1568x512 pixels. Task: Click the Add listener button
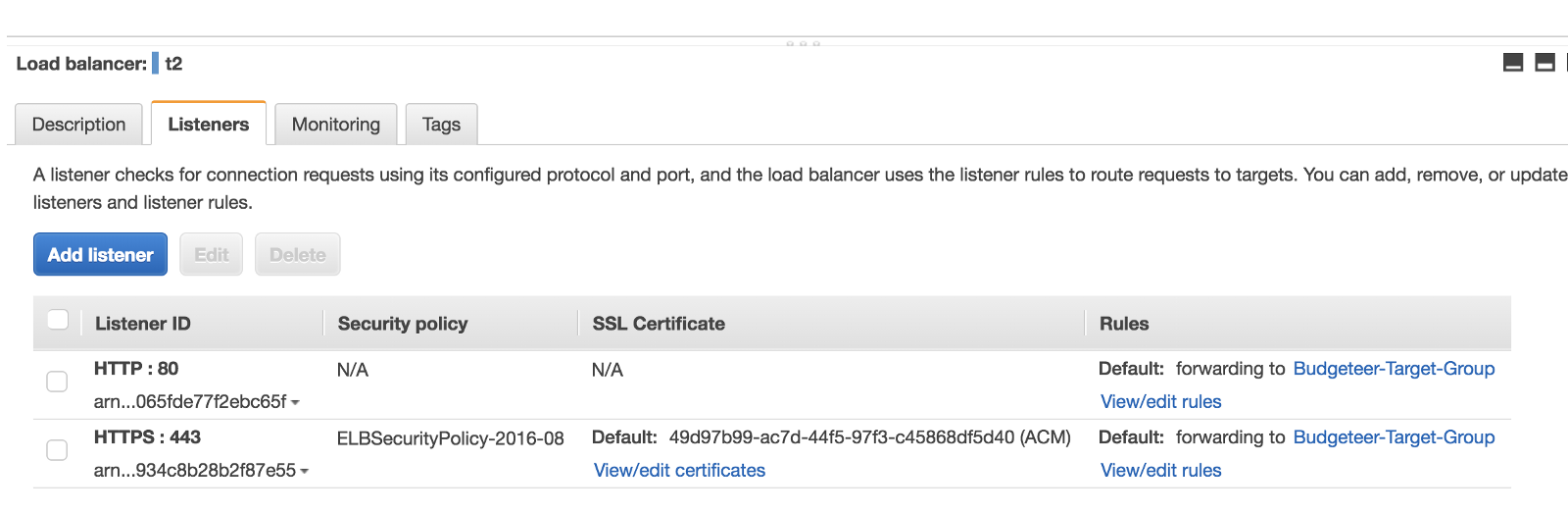coord(100,255)
